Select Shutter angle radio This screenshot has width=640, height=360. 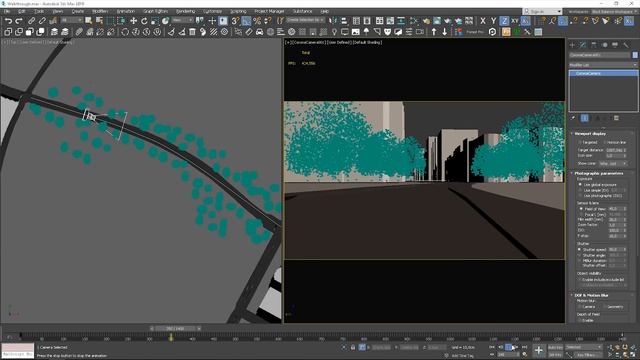click(x=579, y=255)
